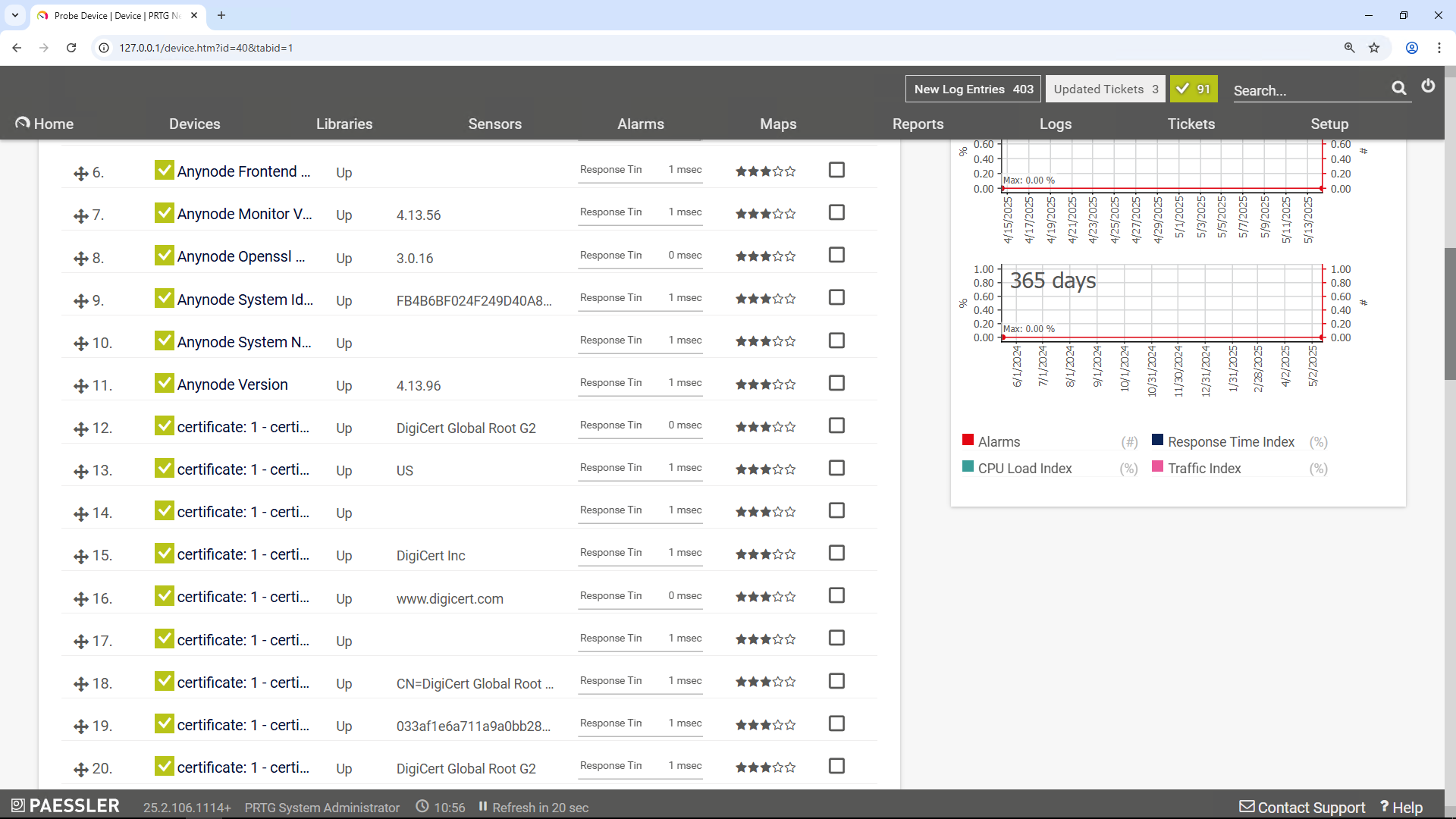
Task: Click the search magnifier icon
Action: point(1399,88)
